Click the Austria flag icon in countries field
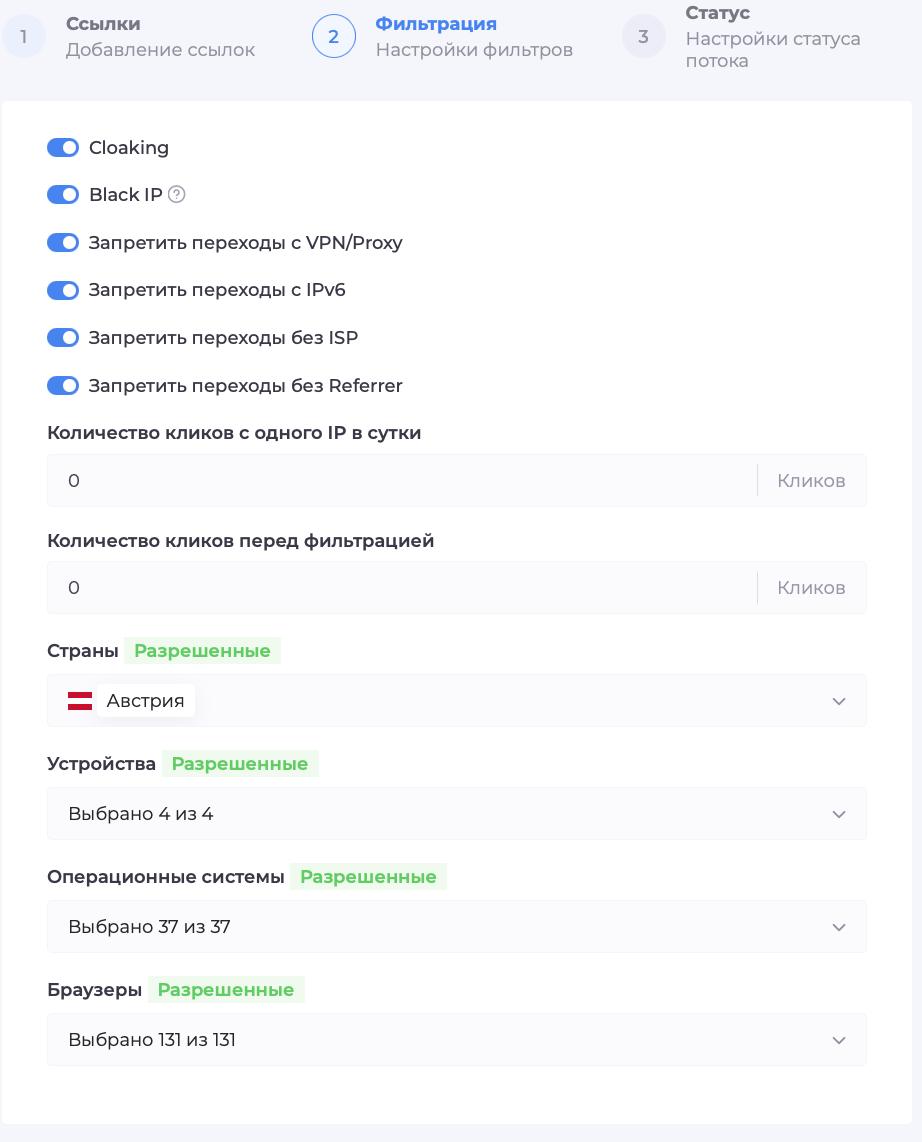 [80, 701]
